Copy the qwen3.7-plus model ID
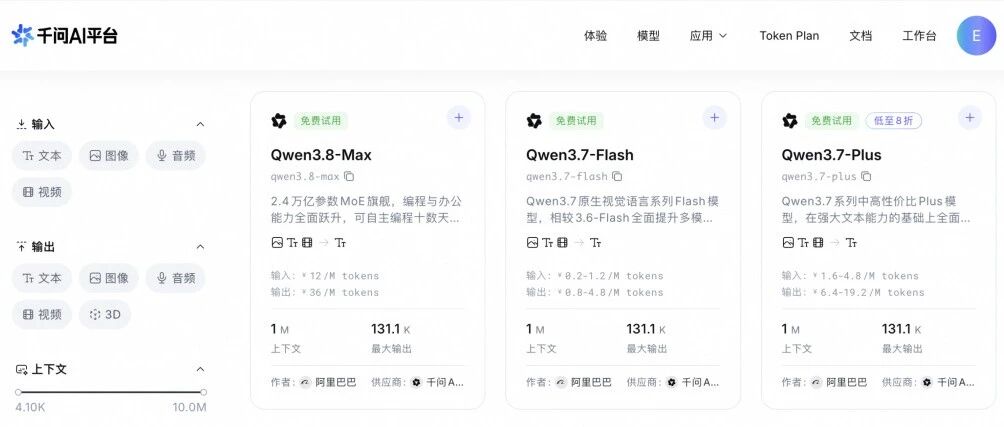 coord(866,176)
